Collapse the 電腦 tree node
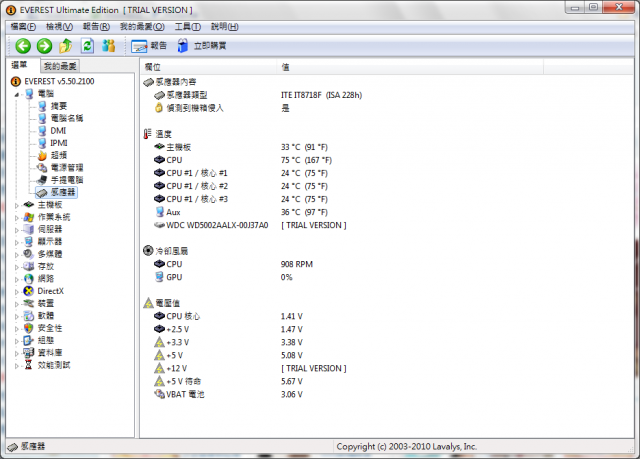The image size is (640, 459). tap(17, 94)
